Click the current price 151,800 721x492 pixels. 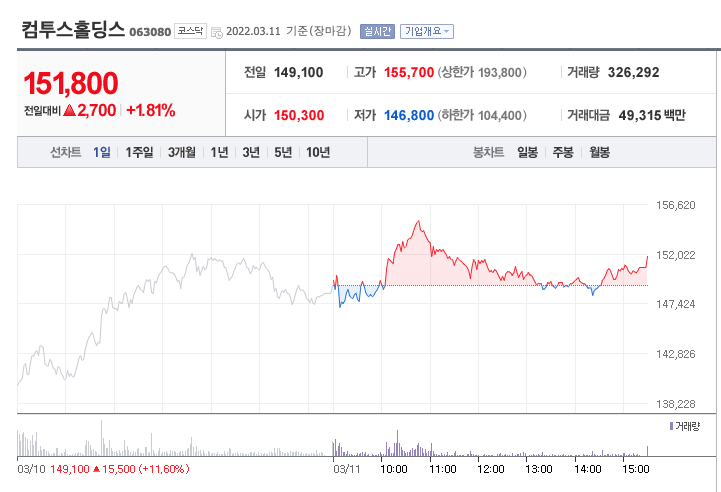click(x=70, y=83)
